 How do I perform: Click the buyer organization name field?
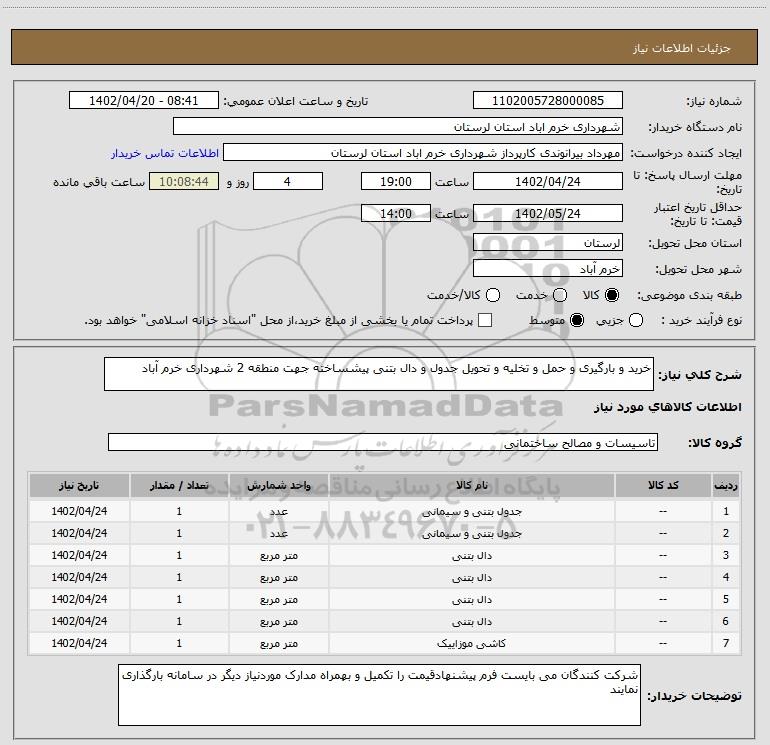tap(398, 127)
